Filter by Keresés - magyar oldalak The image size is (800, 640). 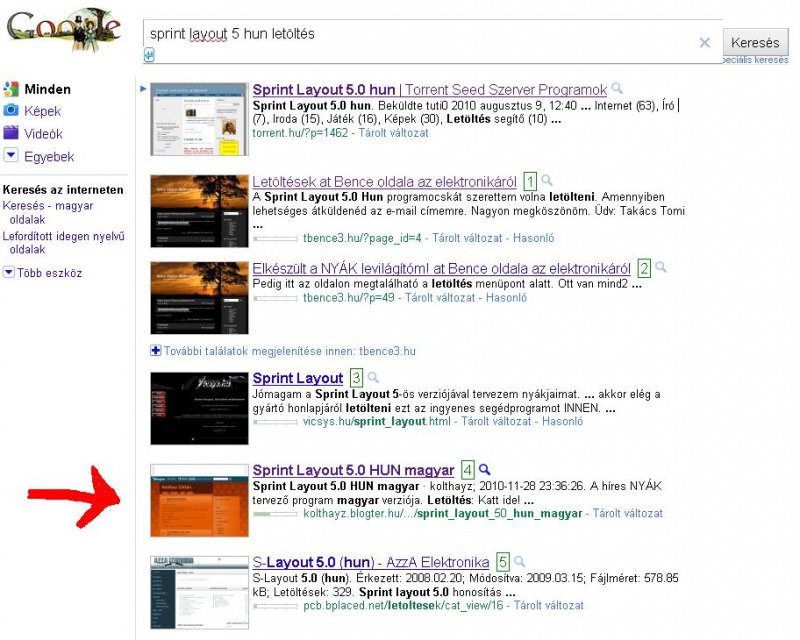click(48, 212)
